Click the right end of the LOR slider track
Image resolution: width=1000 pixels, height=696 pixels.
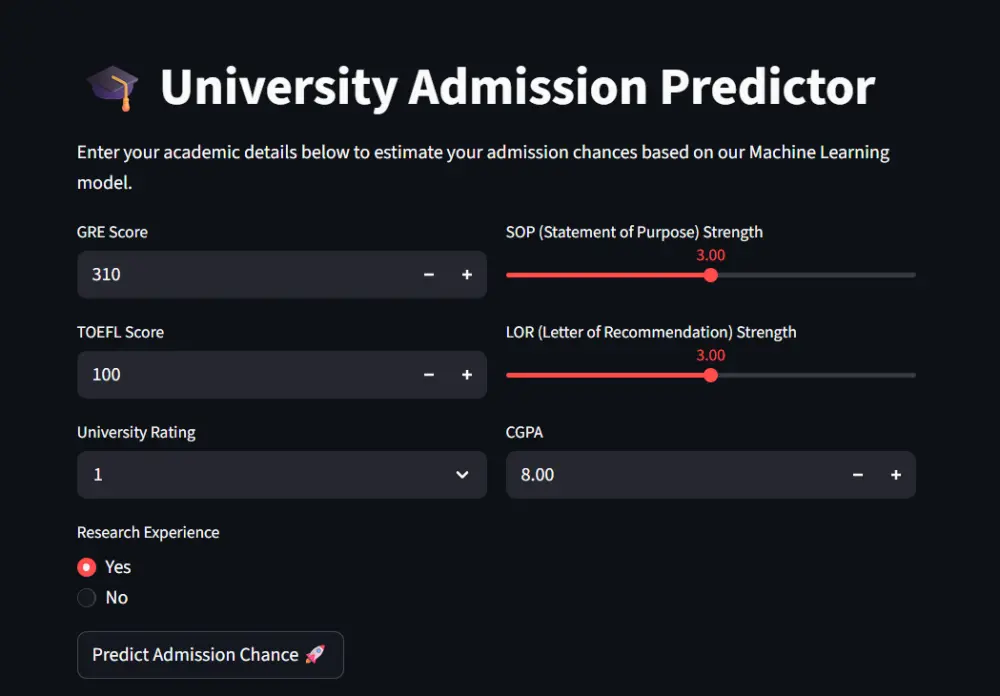coord(913,375)
